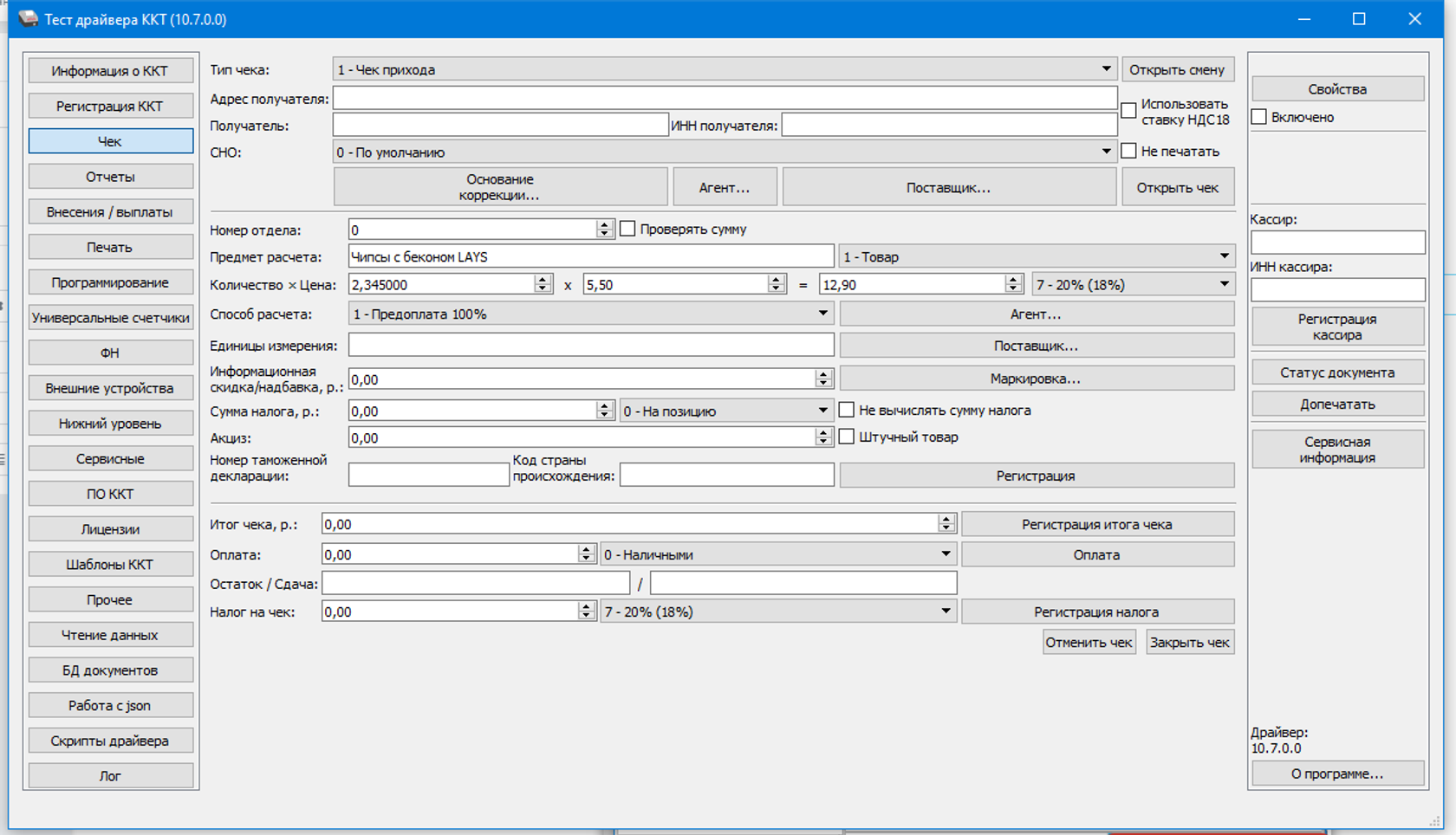Enable the Проверять сумму checkbox
This screenshot has height=835, width=1456.
(627, 229)
